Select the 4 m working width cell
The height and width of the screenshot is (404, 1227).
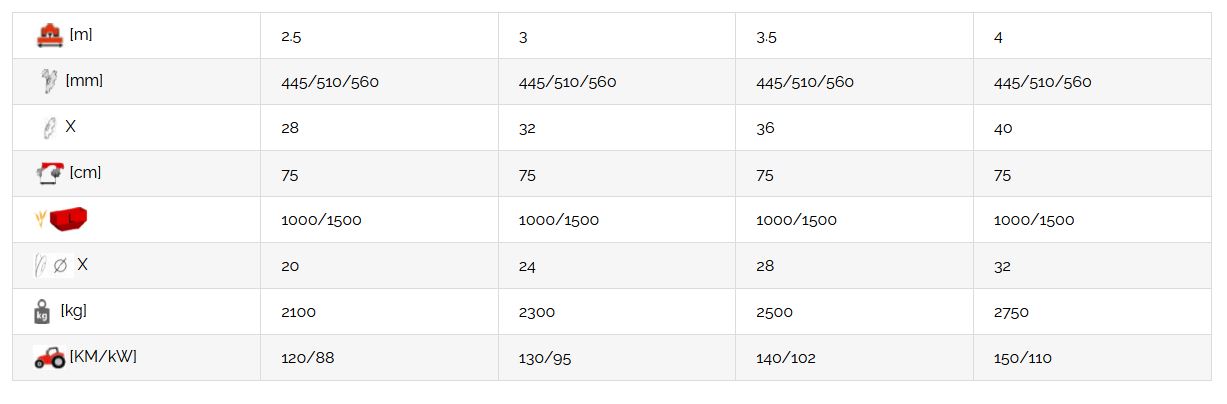[x=998, y=37]
